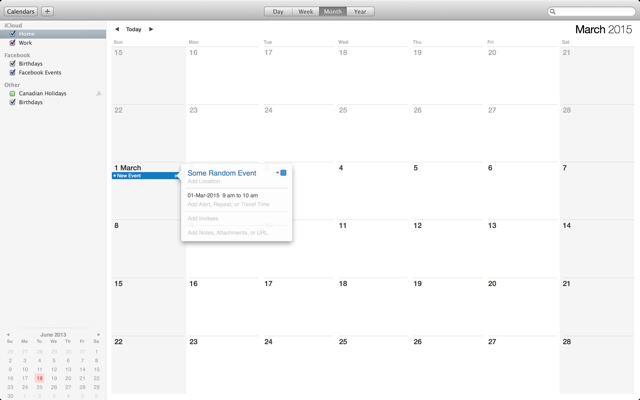Click the Facebook section header
Viewport: 640px width, 400px height.
click(x=17, y=55)
